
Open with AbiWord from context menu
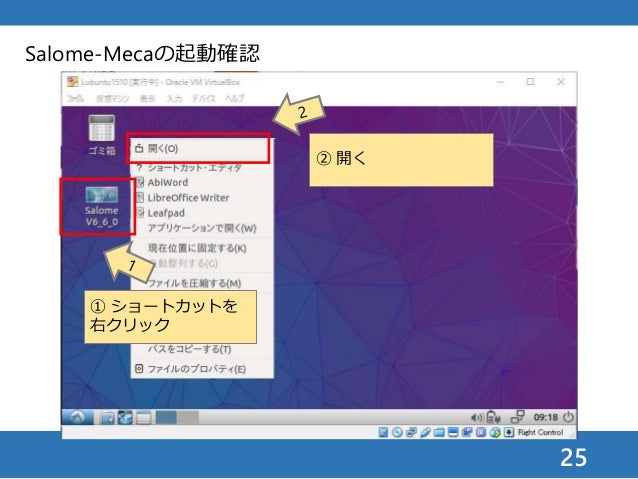pos(201,182)
